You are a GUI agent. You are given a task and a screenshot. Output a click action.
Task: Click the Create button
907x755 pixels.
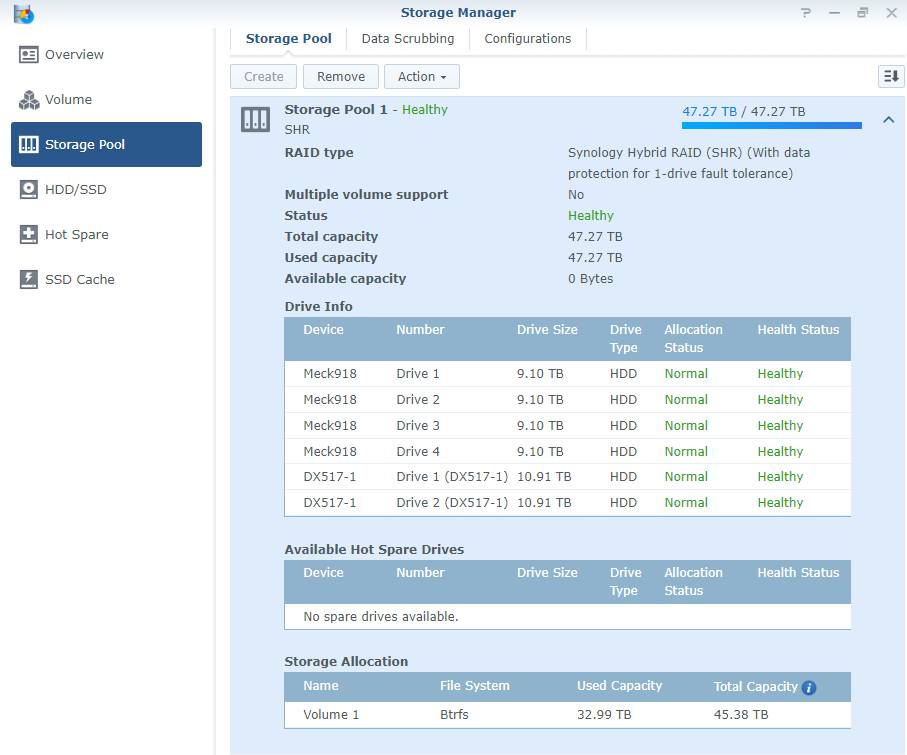click(263, 76)
